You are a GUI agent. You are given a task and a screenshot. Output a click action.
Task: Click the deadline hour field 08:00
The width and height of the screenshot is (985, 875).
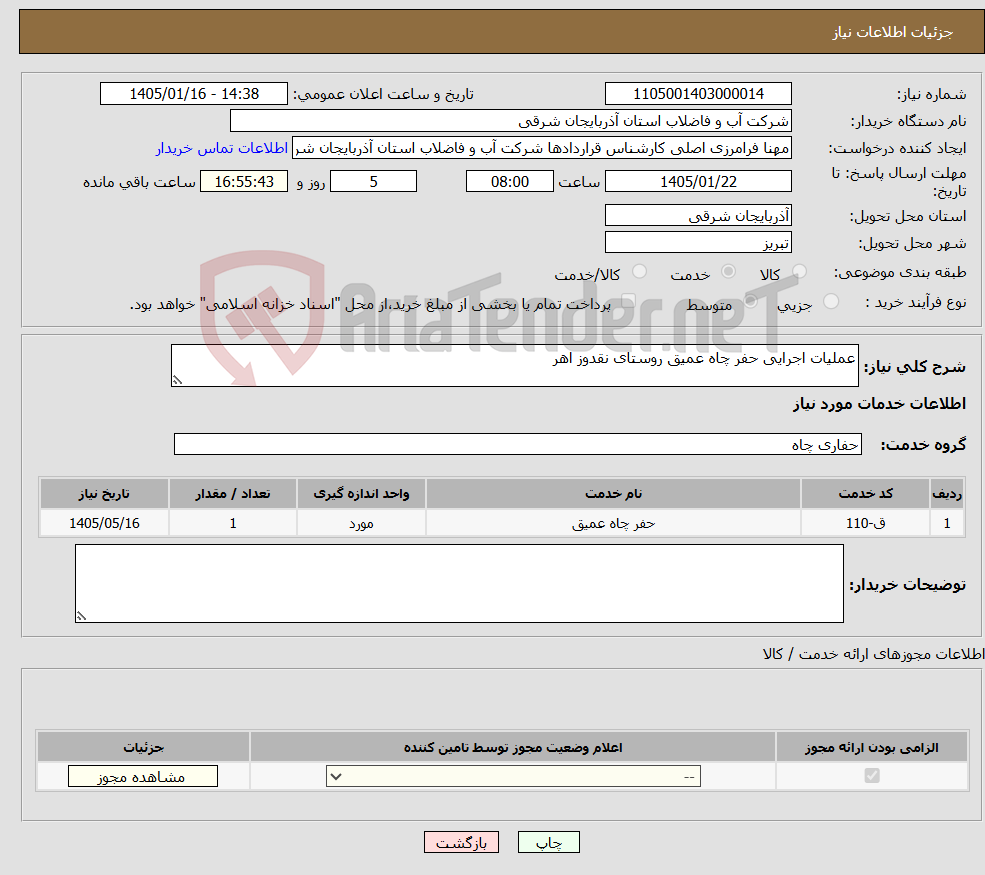click(509, 182)
